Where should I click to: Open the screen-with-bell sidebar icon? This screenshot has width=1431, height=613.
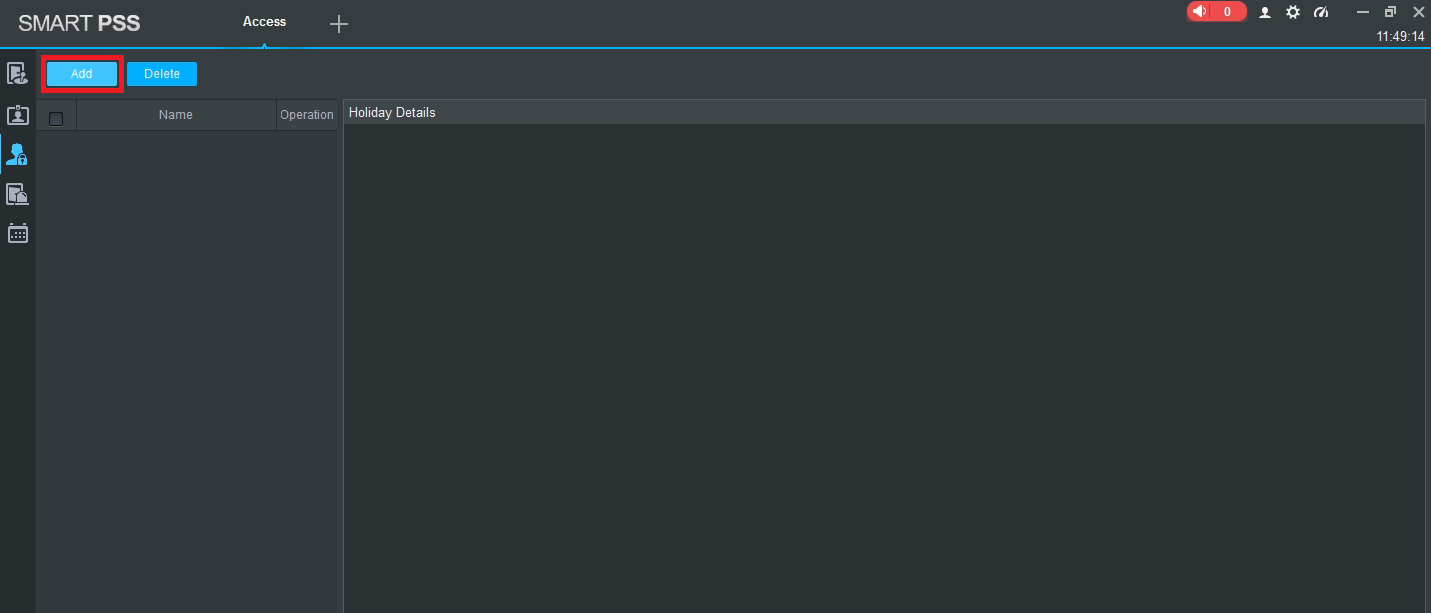point(17,194)
